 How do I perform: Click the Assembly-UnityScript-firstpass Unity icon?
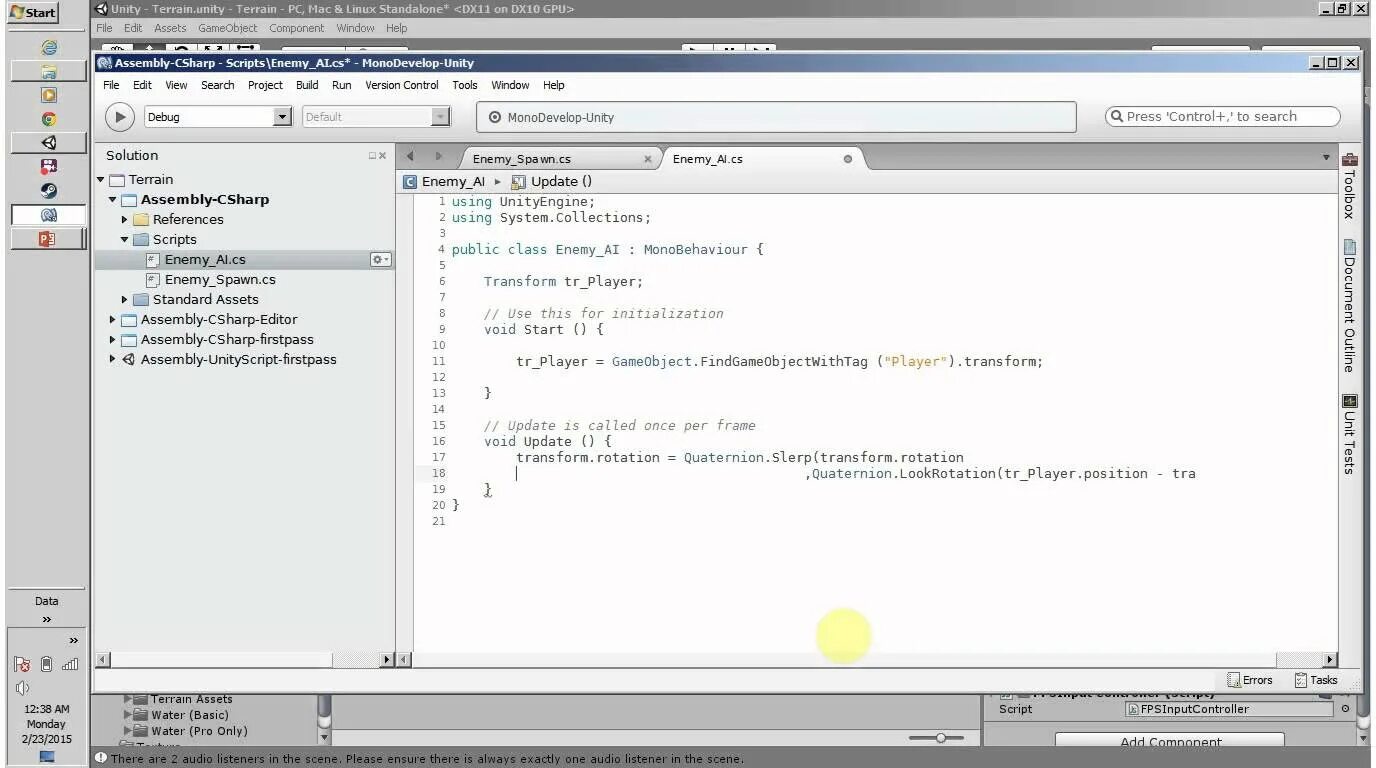tap(128, 360)
